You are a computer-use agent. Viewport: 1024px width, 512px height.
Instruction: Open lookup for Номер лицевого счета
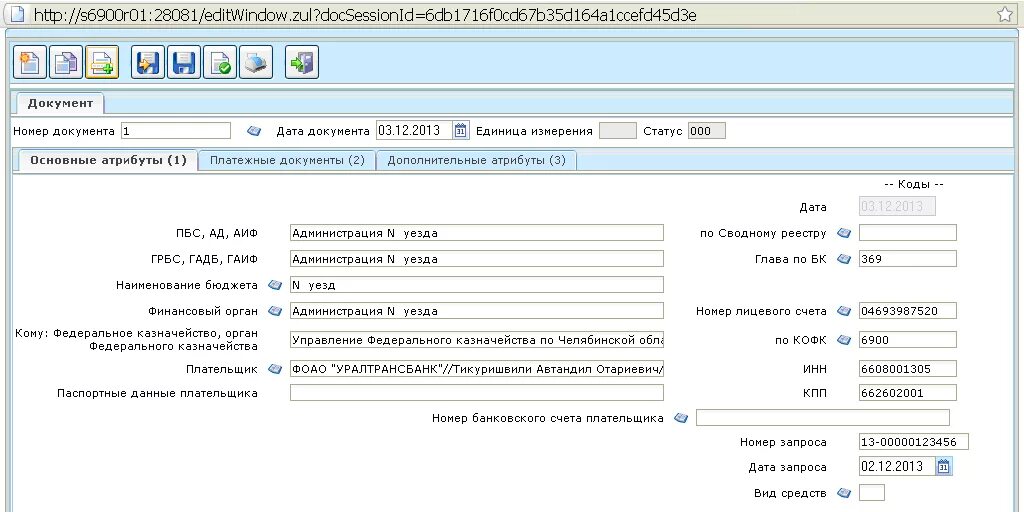(844, 311)
